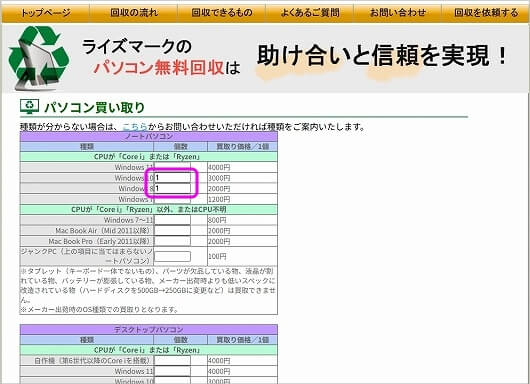This screenshot has height=384, width=530.
Task: Open お問い合わせ menu item
Action: click(x=398, y=13)
